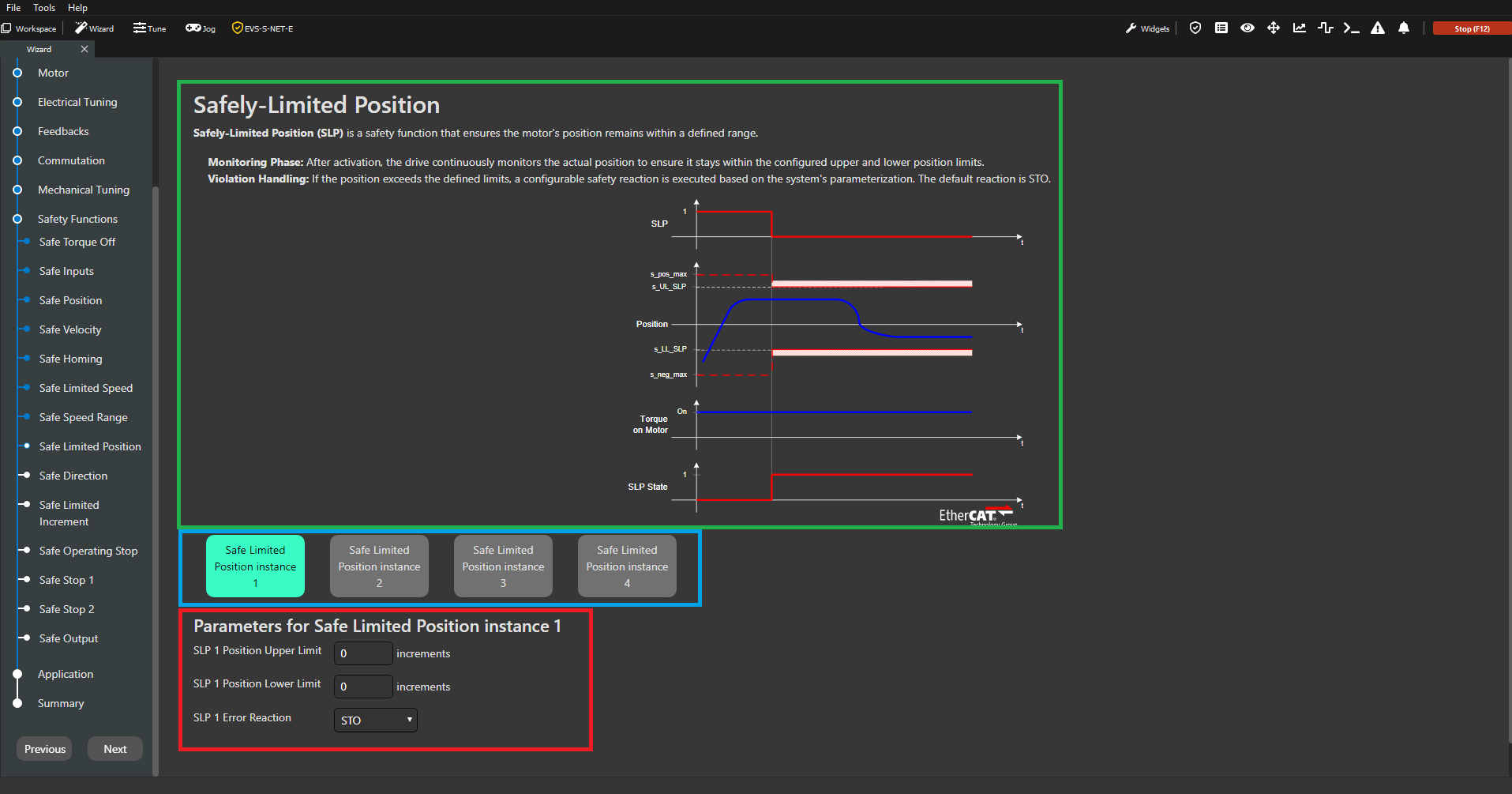The image size is (1512, 794).
Task: Open notifications bell icon
Action: (1404, 28)
